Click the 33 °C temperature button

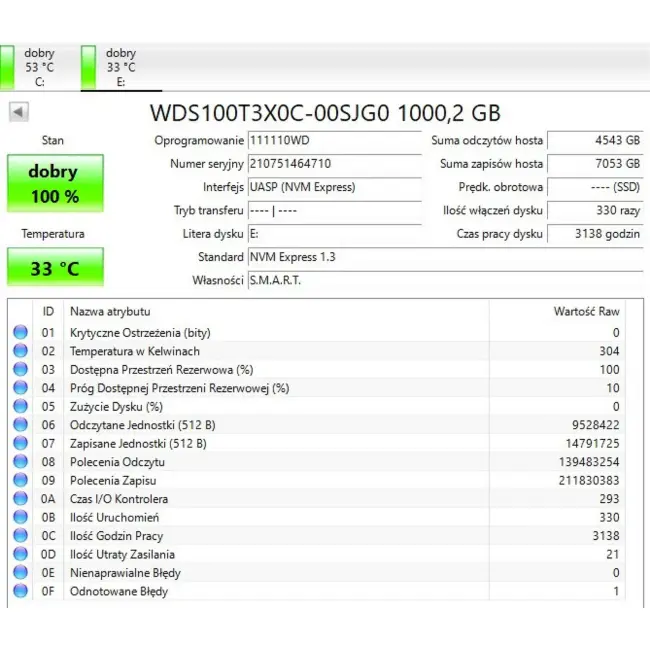click(x=55, y=267)
